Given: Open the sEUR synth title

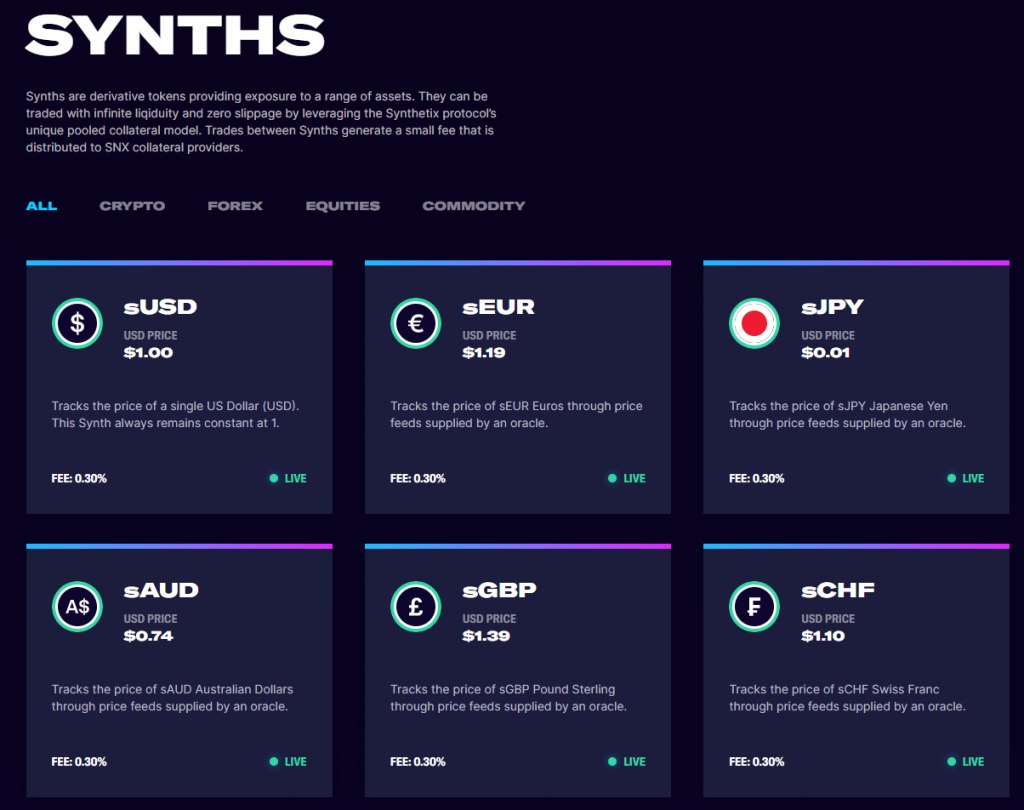Looking at the screenshot, I should click(x=498, y=307).
